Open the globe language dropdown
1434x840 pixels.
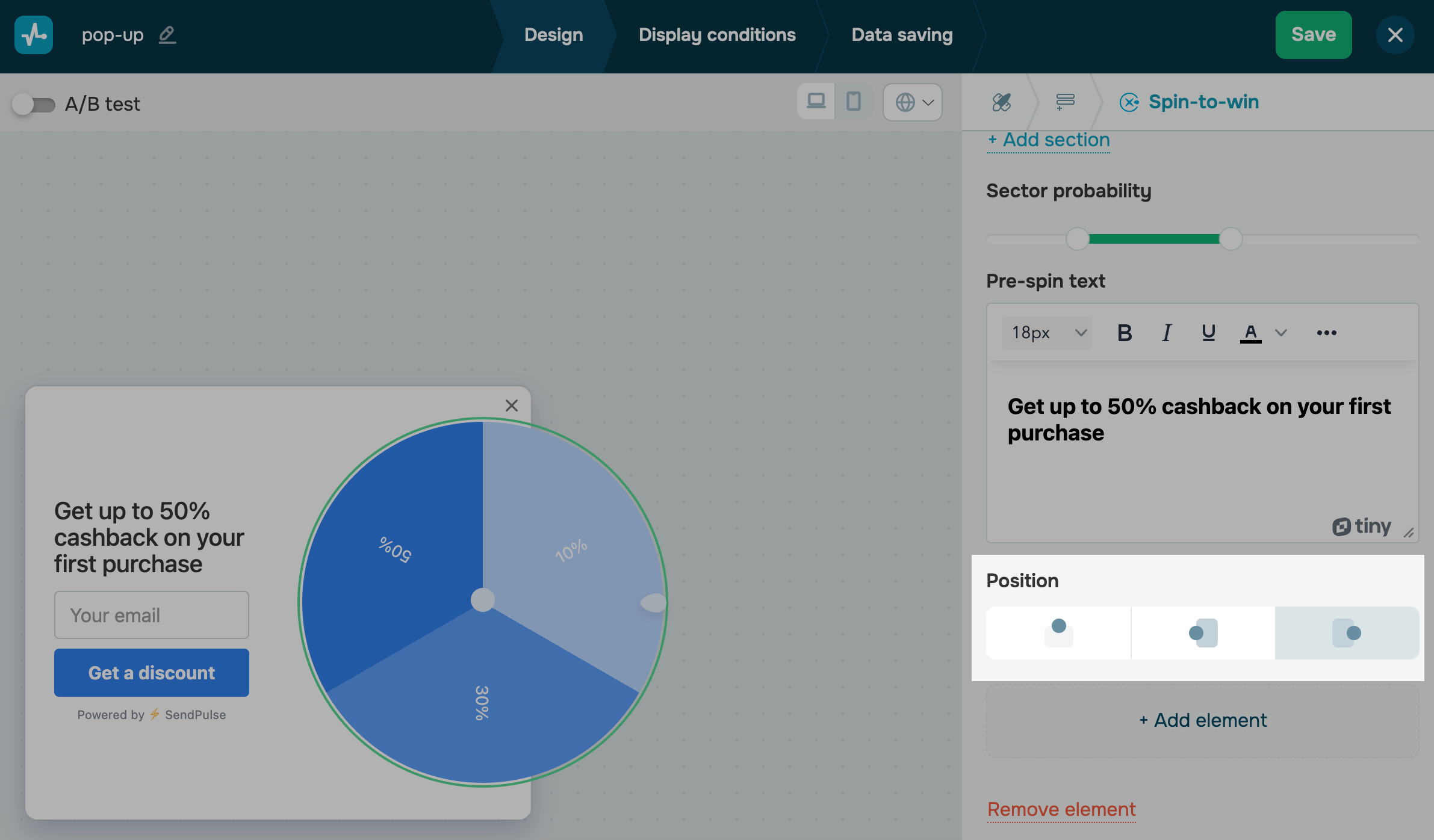[913, 102]
